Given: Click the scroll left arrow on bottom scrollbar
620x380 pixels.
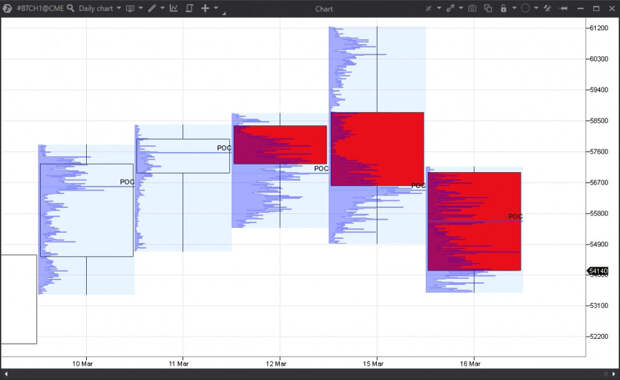Looking at the screenshot, I should pyautogui.click(x=6, y=374).
